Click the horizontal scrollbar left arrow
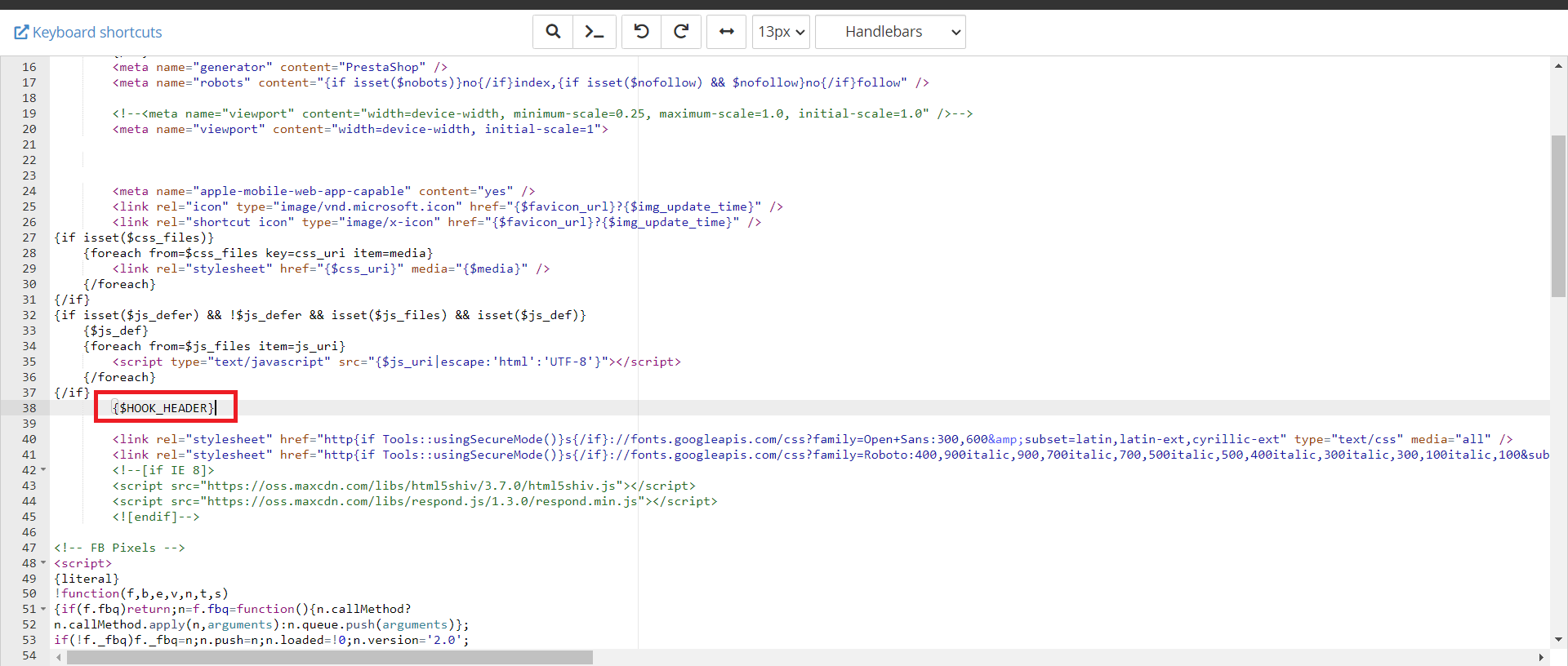The image size is (1568, 666). tap(58, 657)
